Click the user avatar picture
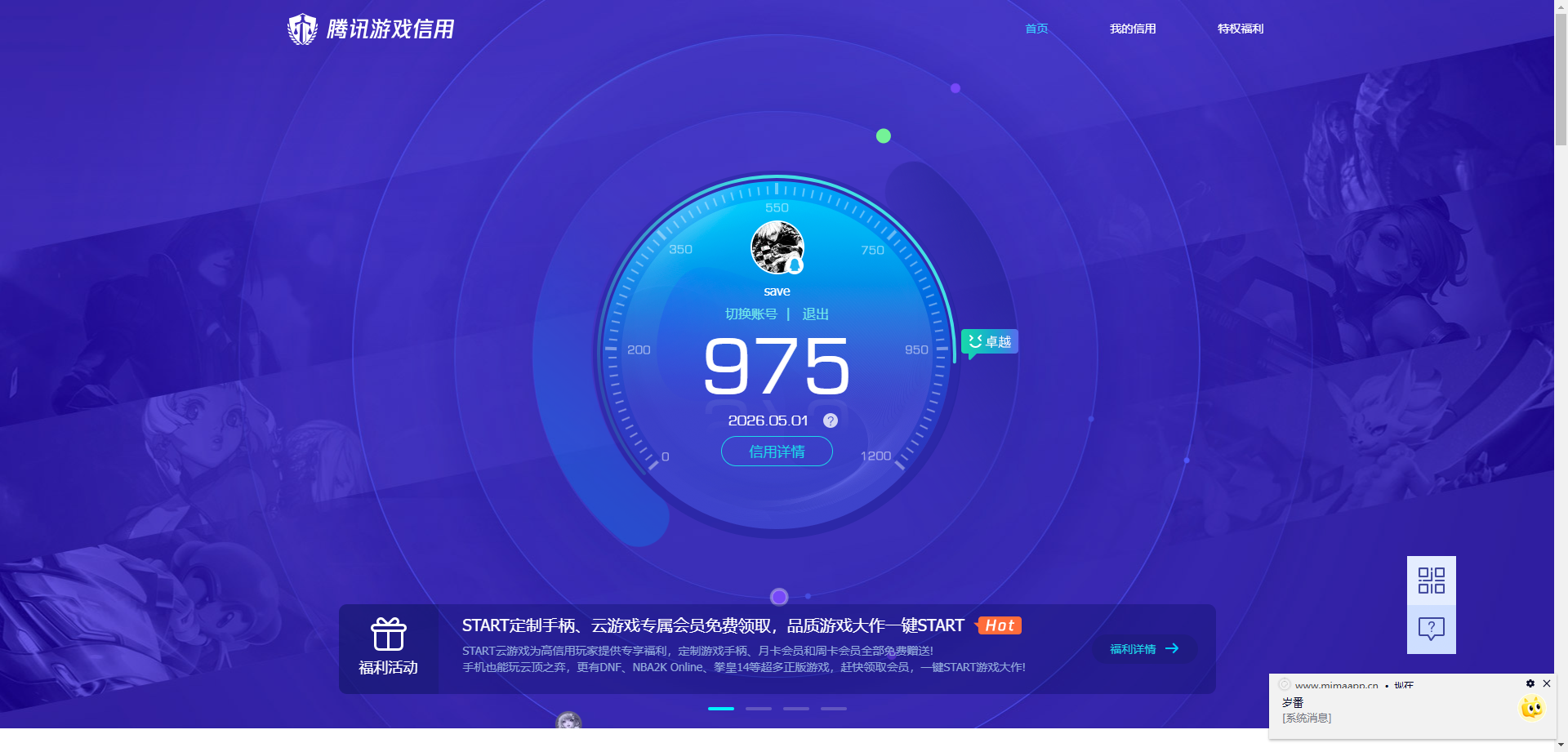The height and width of the screenshot is (752, 1568). click(777, 248)
